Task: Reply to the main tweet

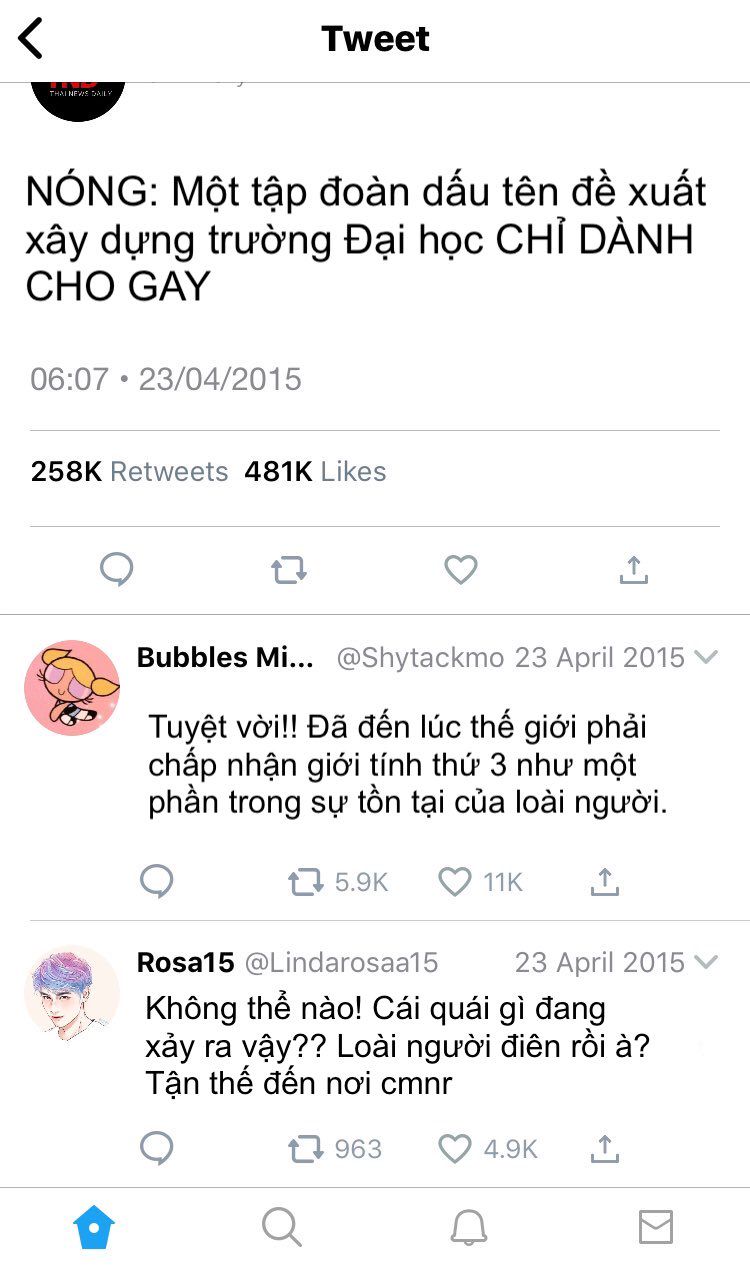Action: coord(117,570)
